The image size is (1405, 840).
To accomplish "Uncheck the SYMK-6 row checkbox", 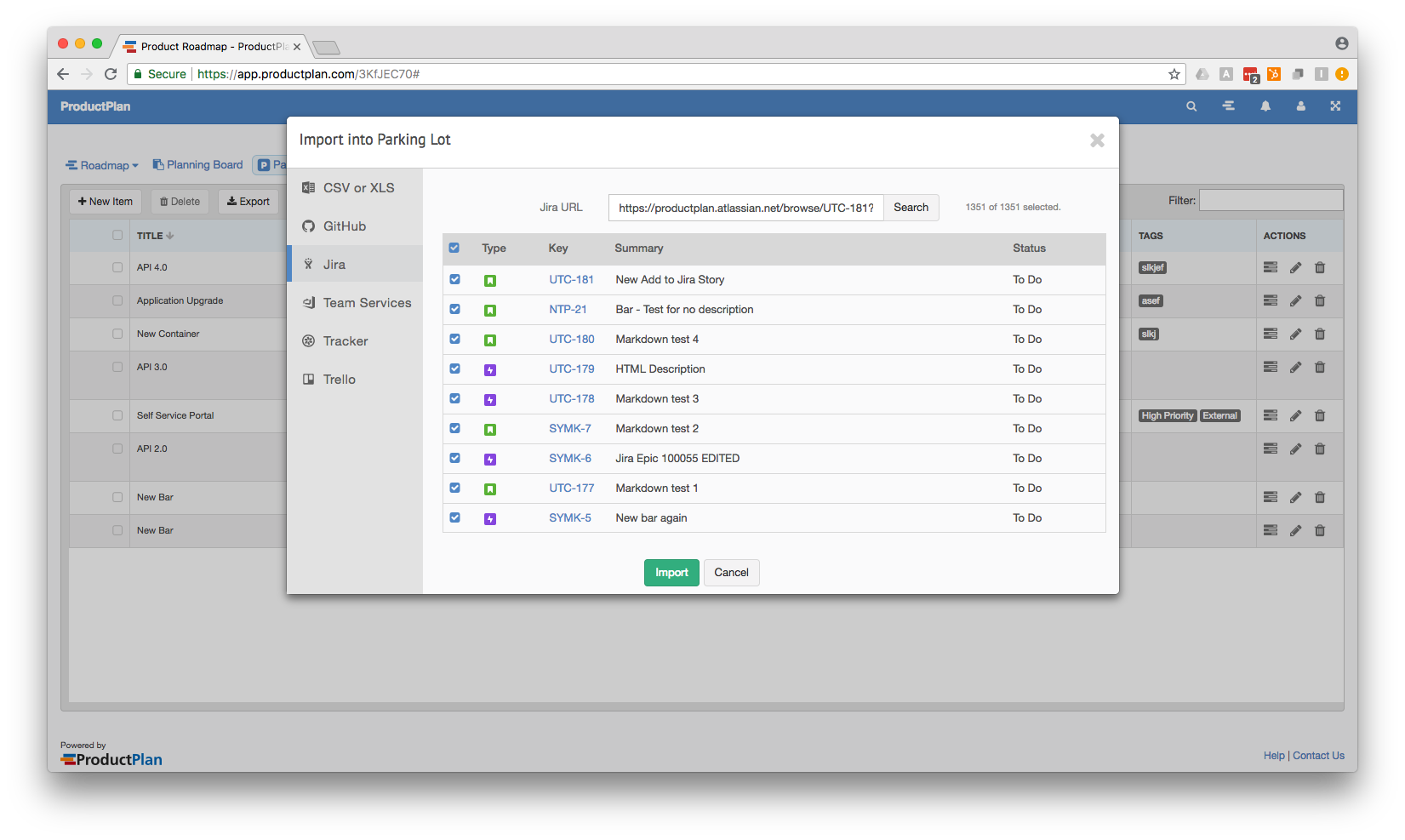I will tap(454, 458).
